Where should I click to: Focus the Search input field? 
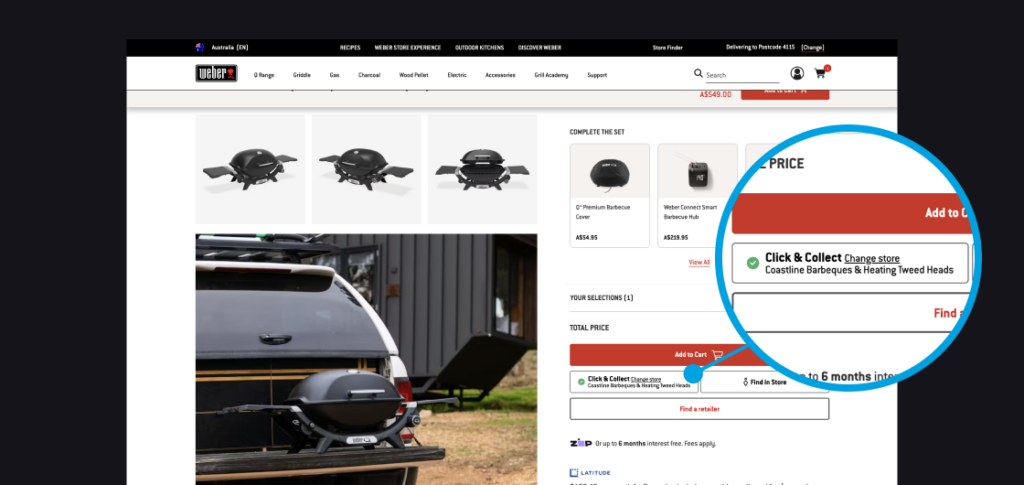(743, 75)
